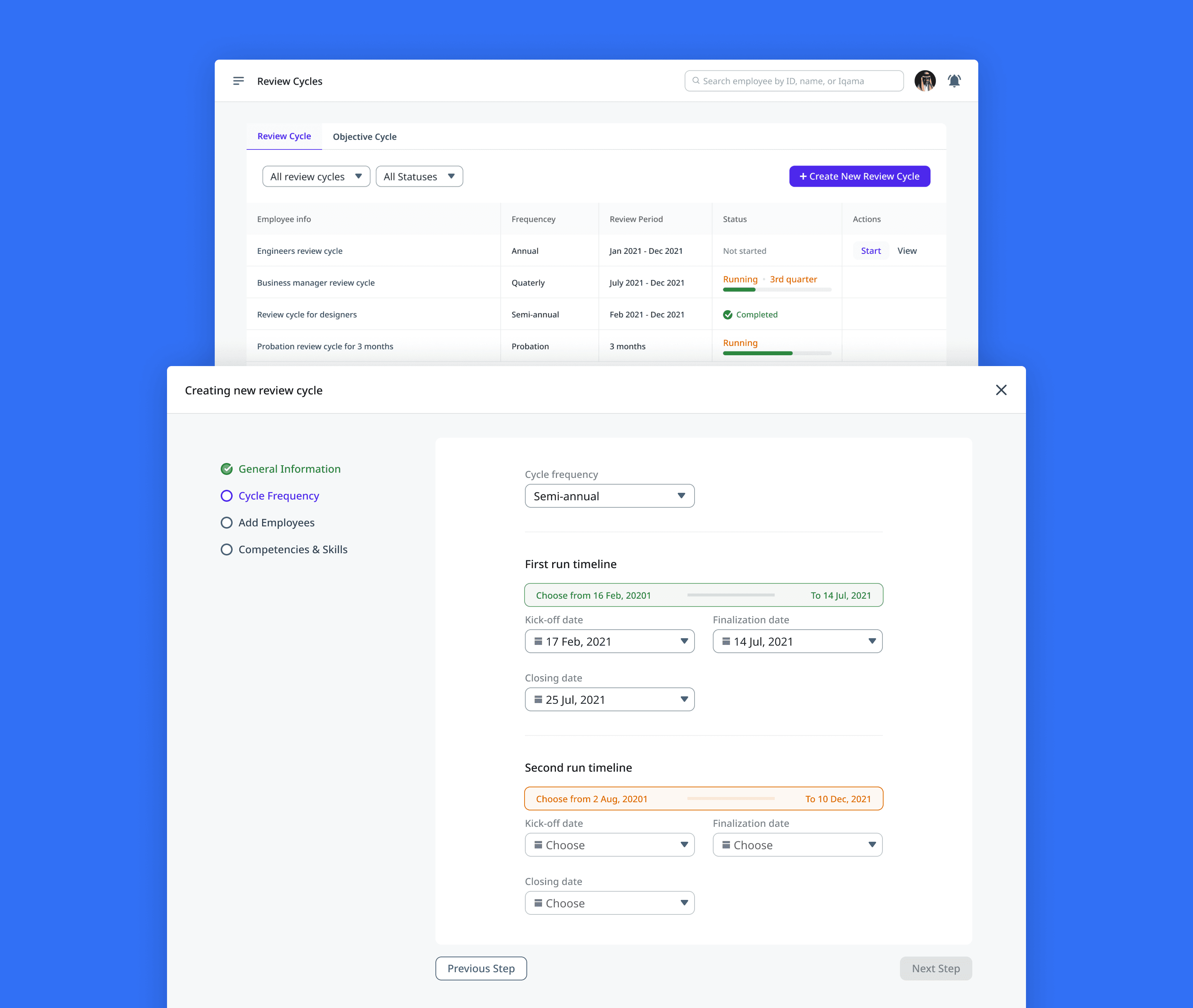The image size is (1193, 1008).
Task: Click the green Completed checkmark icon
Action: (727, 315)
